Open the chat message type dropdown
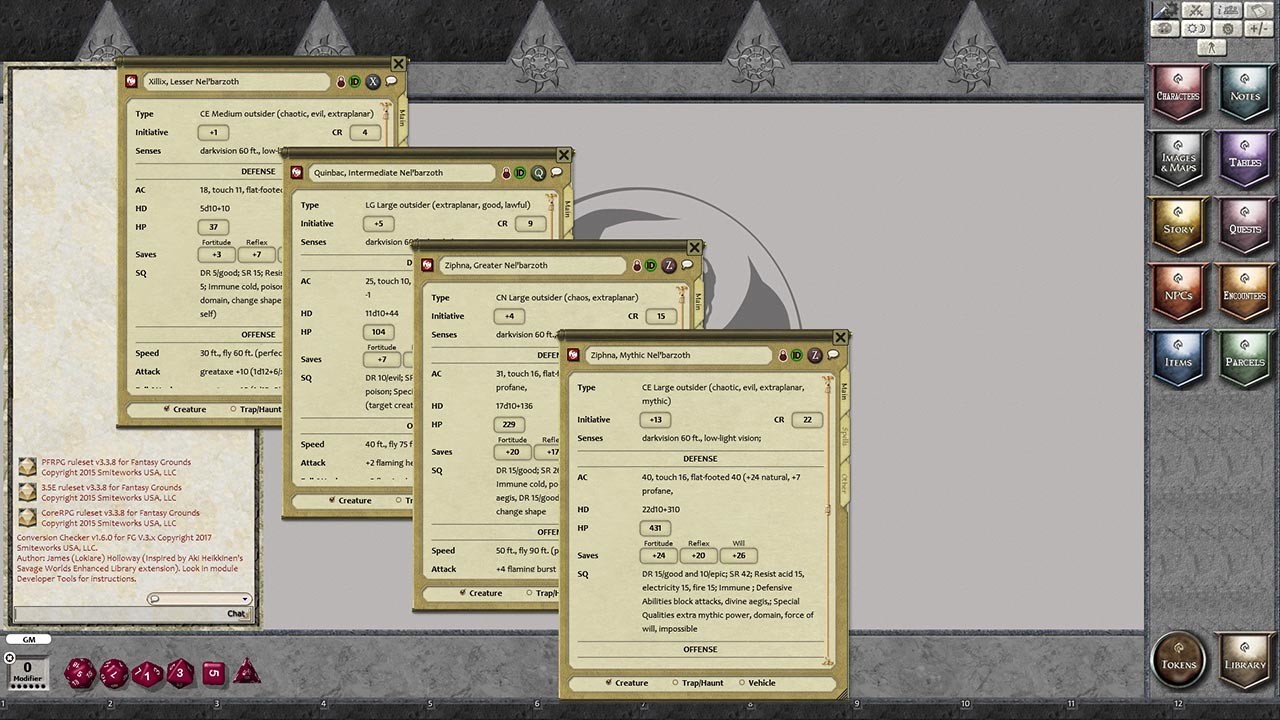Screen dimensions: 1280x720 pyautogui.click(x=245, y=598)
